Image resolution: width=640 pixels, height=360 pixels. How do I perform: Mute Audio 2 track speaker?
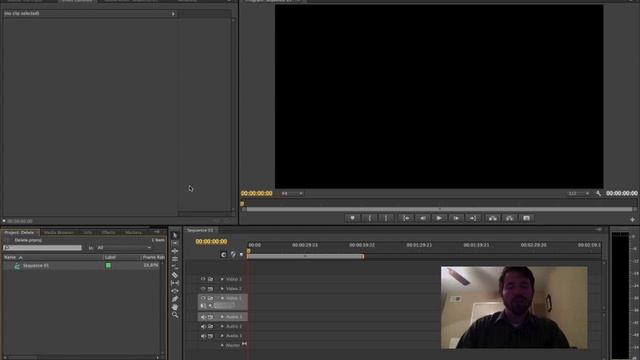tap(203, 327)
